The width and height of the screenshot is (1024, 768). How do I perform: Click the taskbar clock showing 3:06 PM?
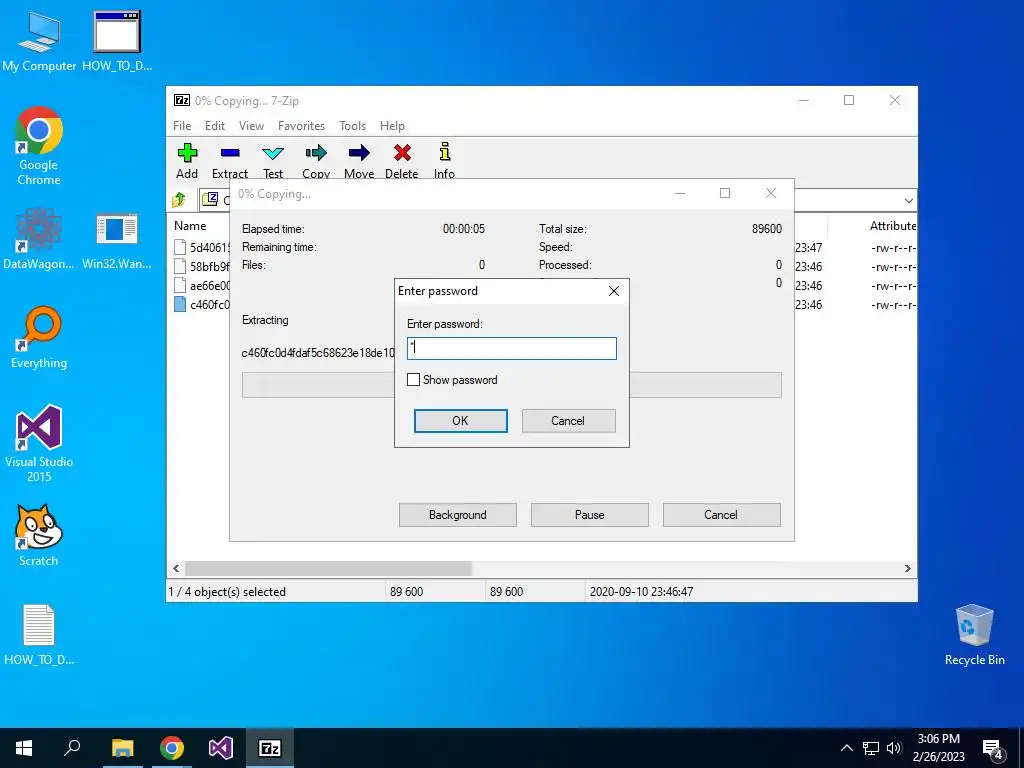938,748
